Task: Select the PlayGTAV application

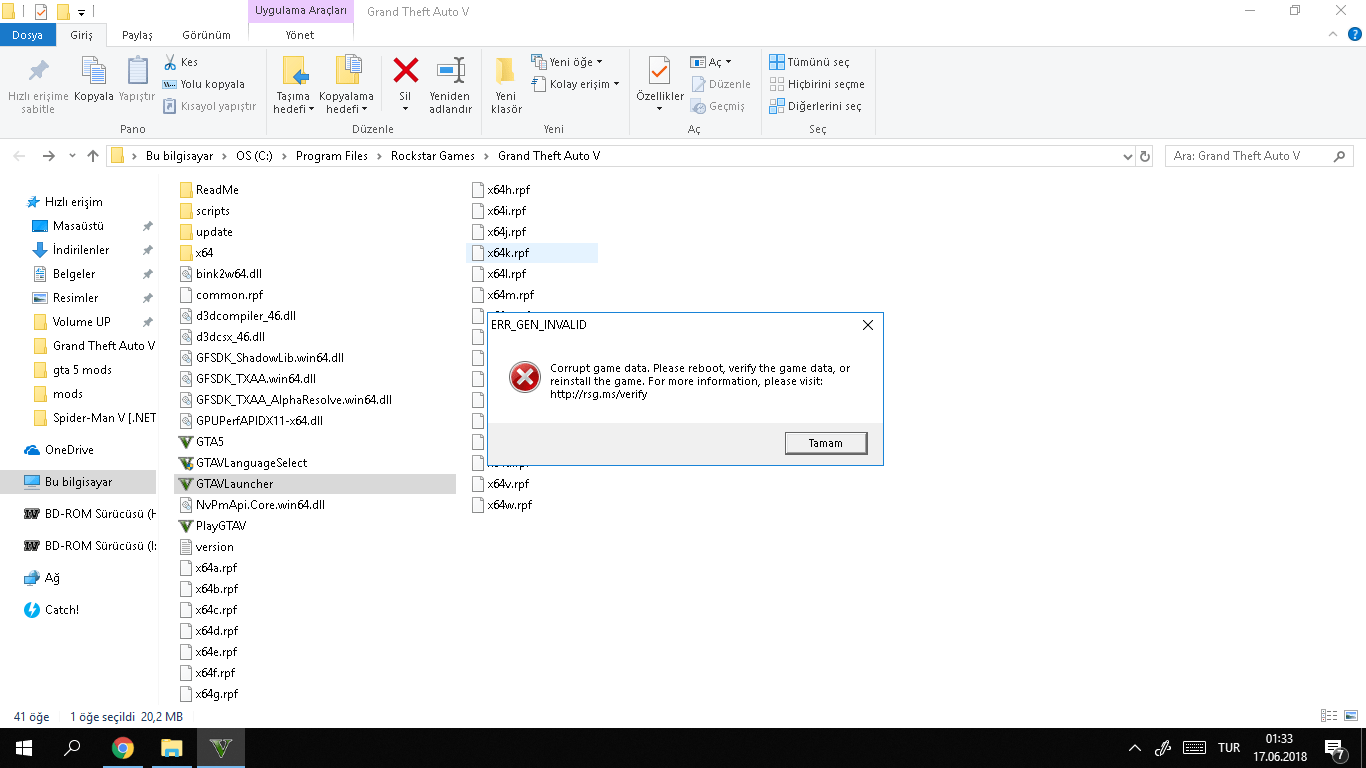Action: [x=221, y=526]
